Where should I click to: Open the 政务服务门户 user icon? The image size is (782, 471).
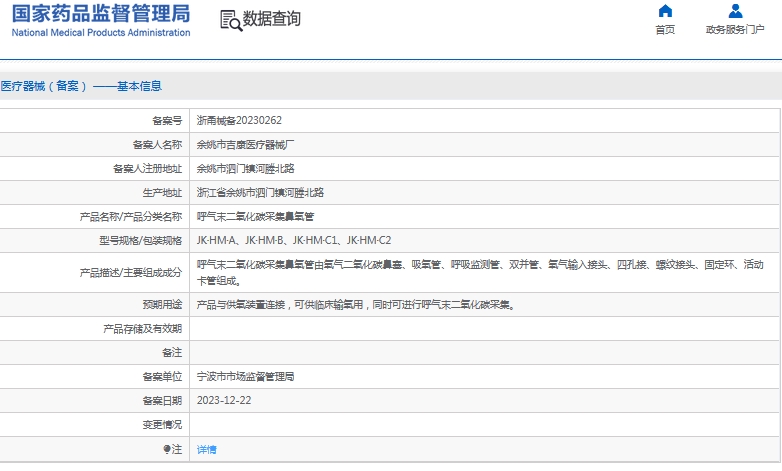pos(735,10)
